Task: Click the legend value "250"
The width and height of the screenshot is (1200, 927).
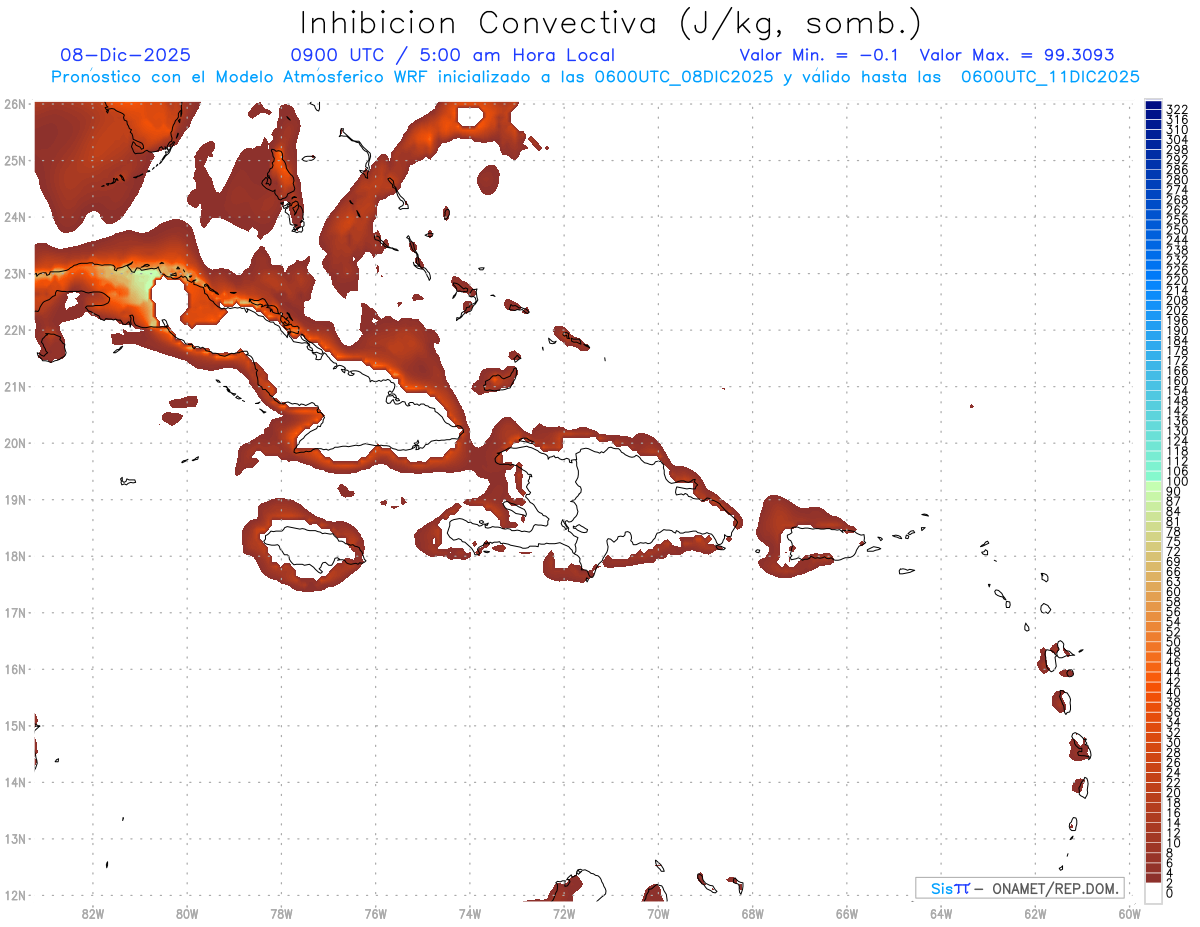Action: coord(1177,230)
